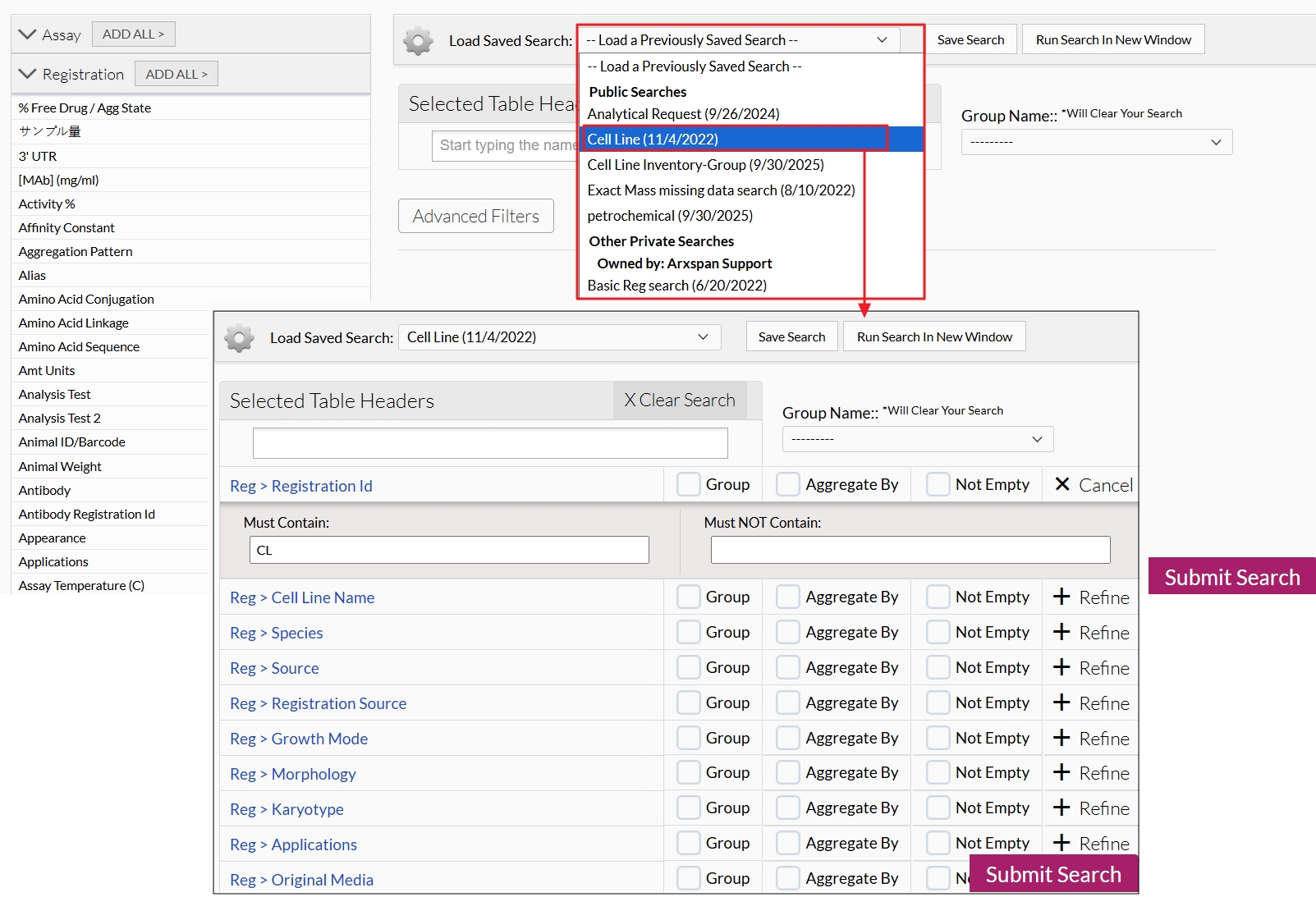Click the top gear icon near Load Saved Search
The image size is (1316, 897).
[418, 40]
